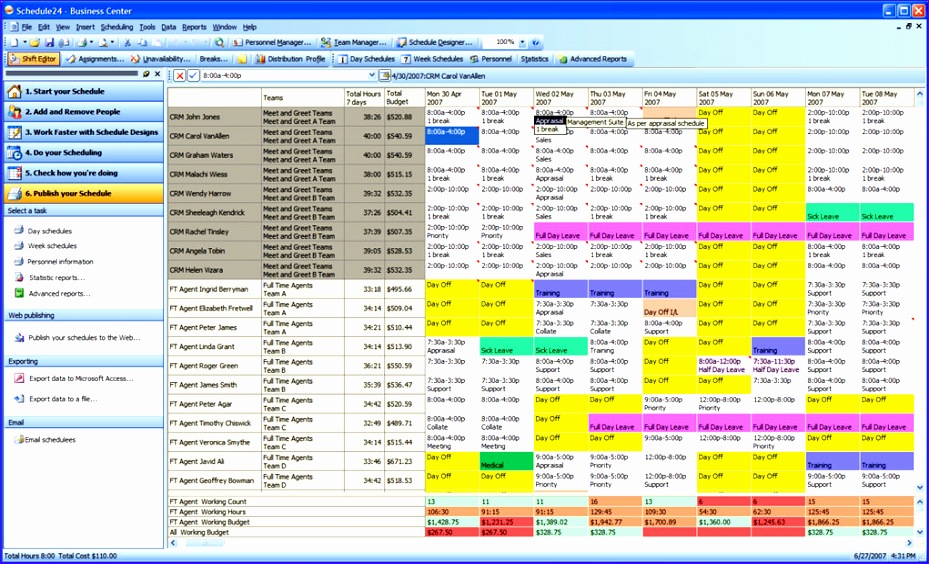The width and height of the screenshot is (929, 564).
Task: Click the Copy toolbar icon
Action: (142, 43)
